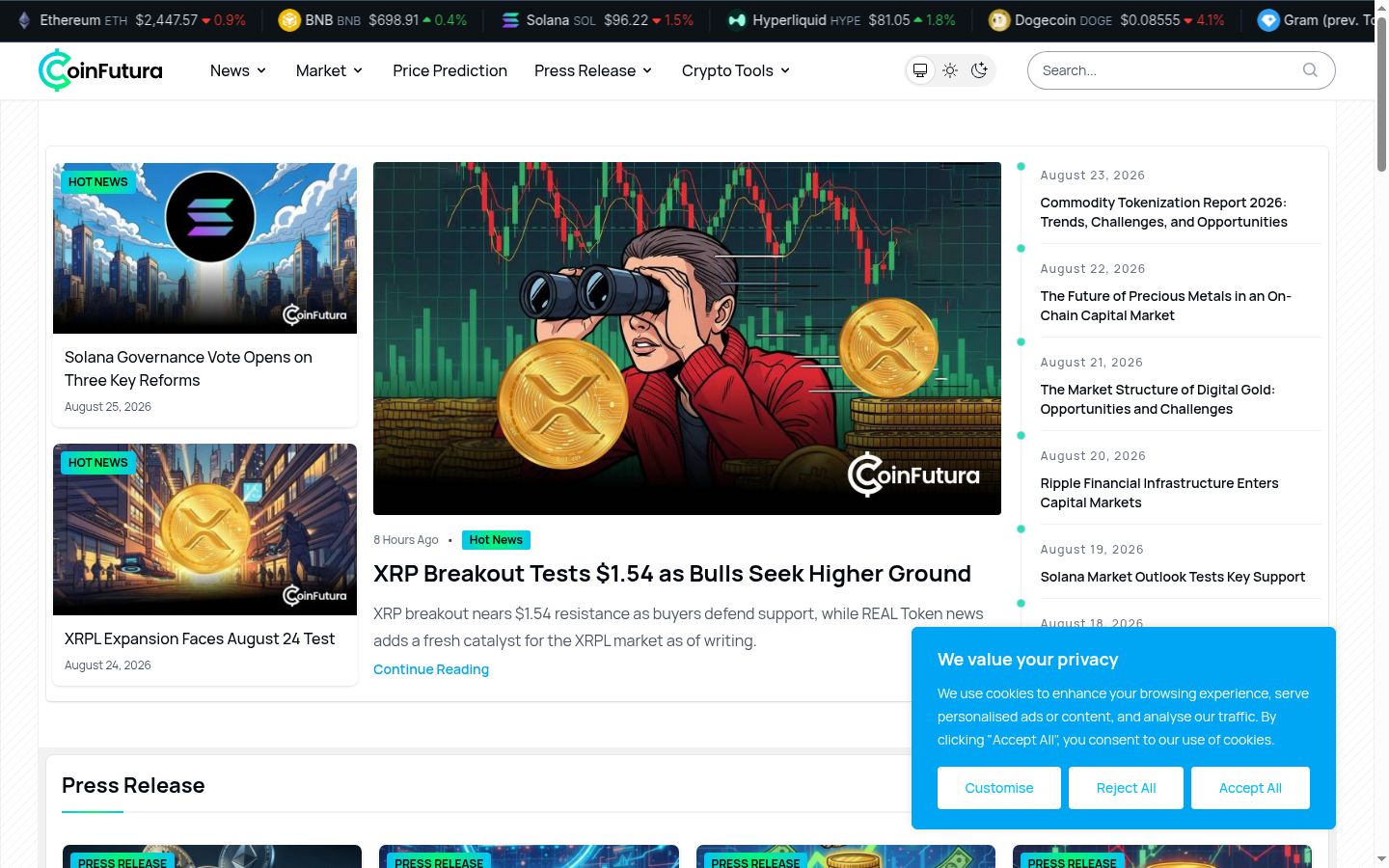Click the August 25, 2026 date text
This screenshot has height=868, width=1389.
(108, 407)
